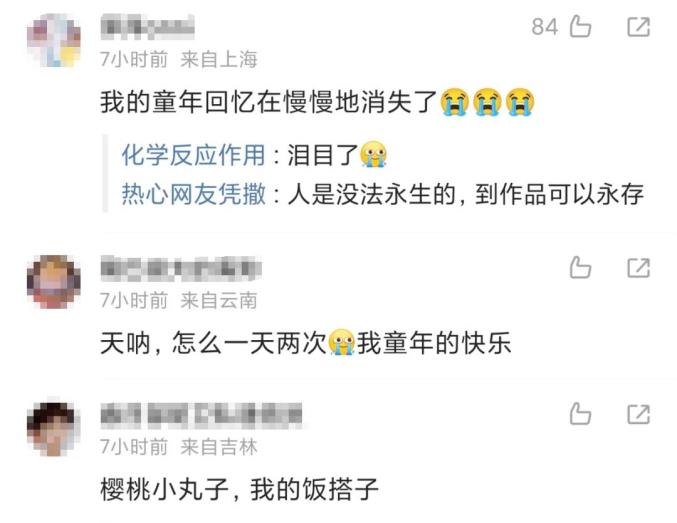Like the Shanghai comment with 84 likes
This screenshot has height=523, width=677.
[580, 26]
